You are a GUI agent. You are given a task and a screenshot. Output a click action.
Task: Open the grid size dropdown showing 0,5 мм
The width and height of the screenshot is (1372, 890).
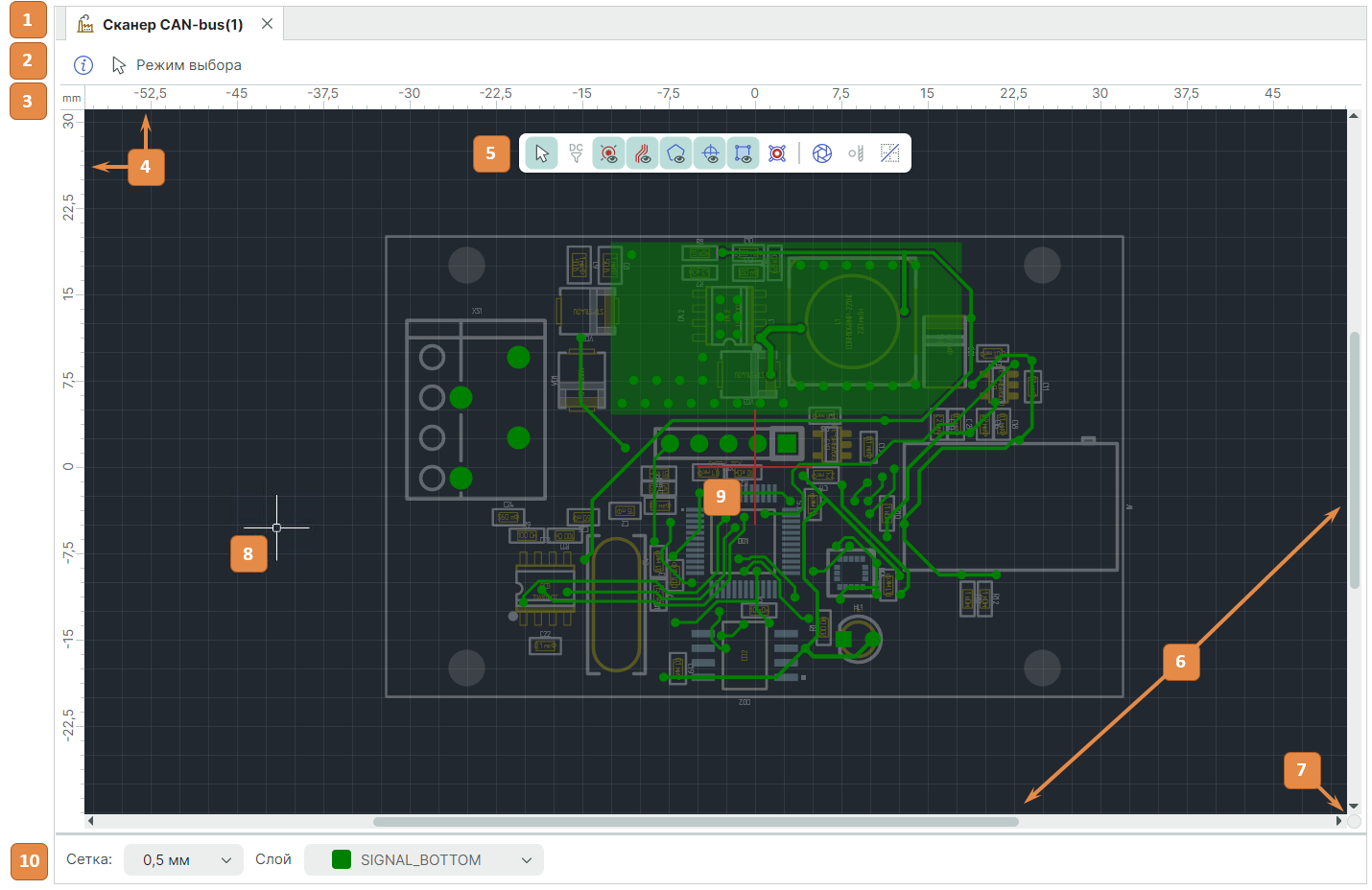[x=184, y=860]
